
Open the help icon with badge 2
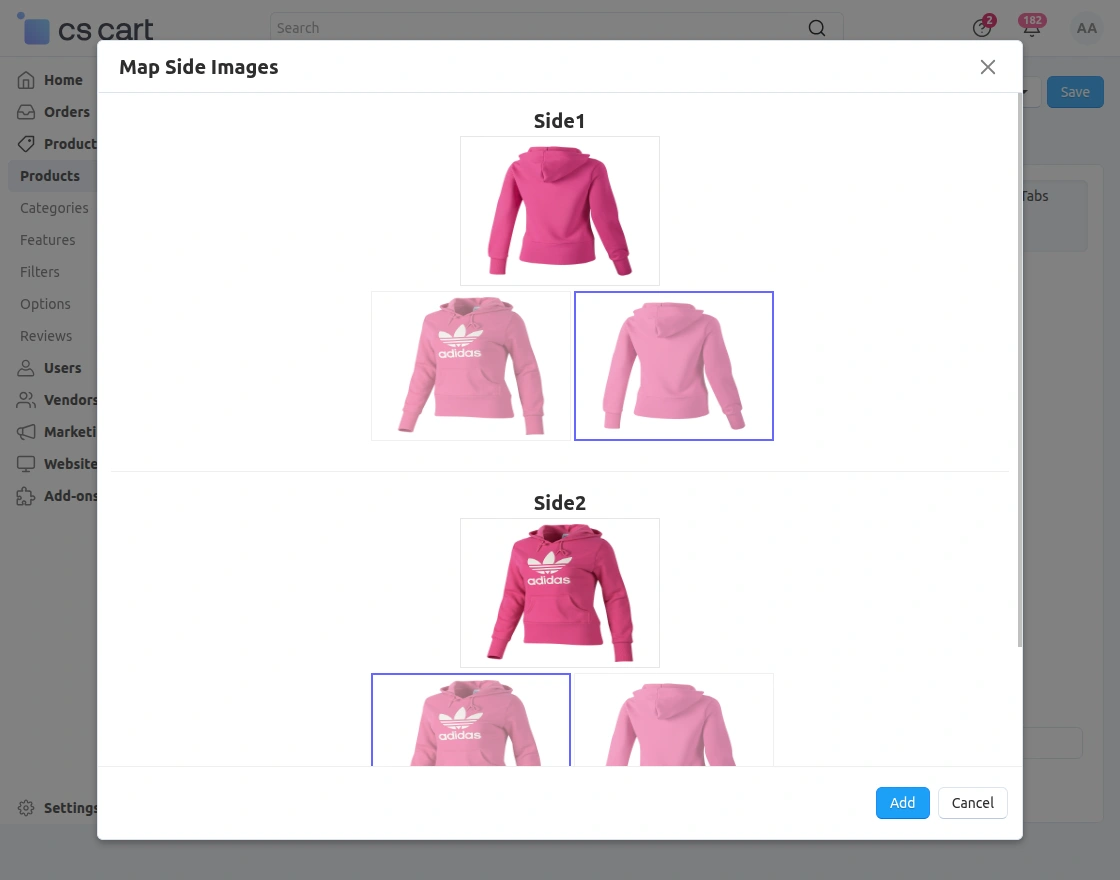tap(981, 28)
